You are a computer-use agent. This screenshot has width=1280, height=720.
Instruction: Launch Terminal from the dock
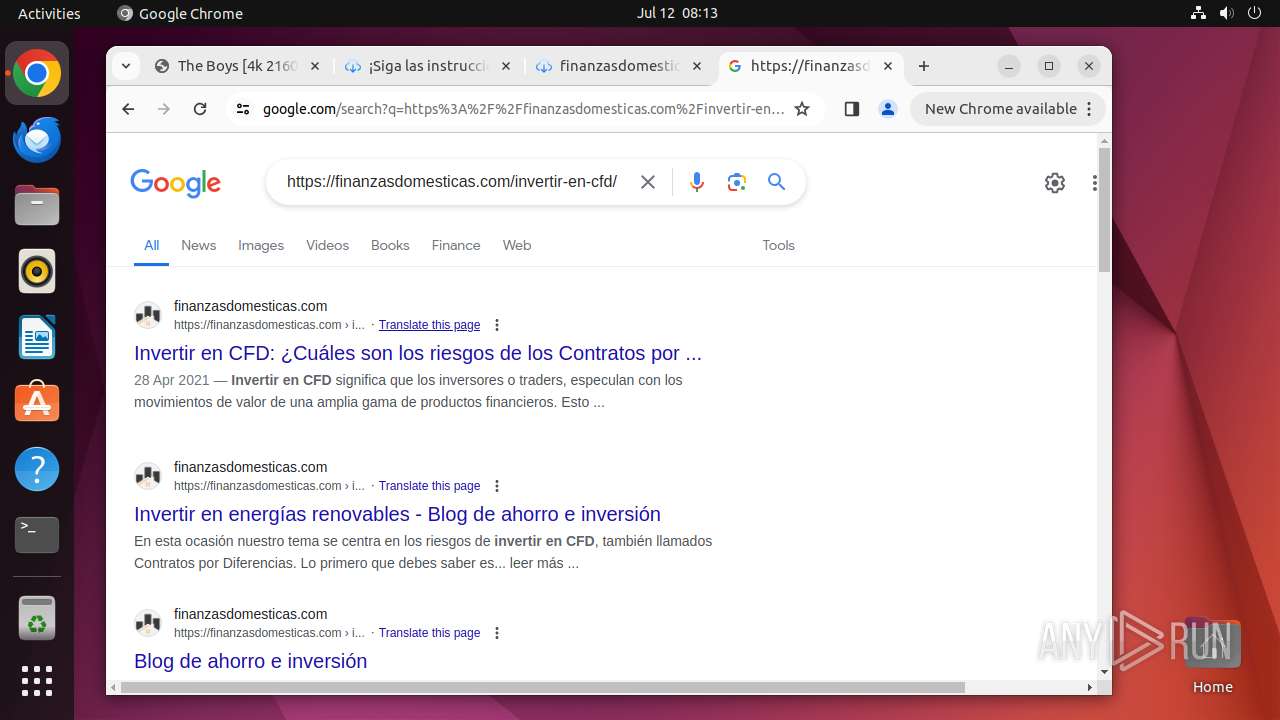click(x=37, y=535)
